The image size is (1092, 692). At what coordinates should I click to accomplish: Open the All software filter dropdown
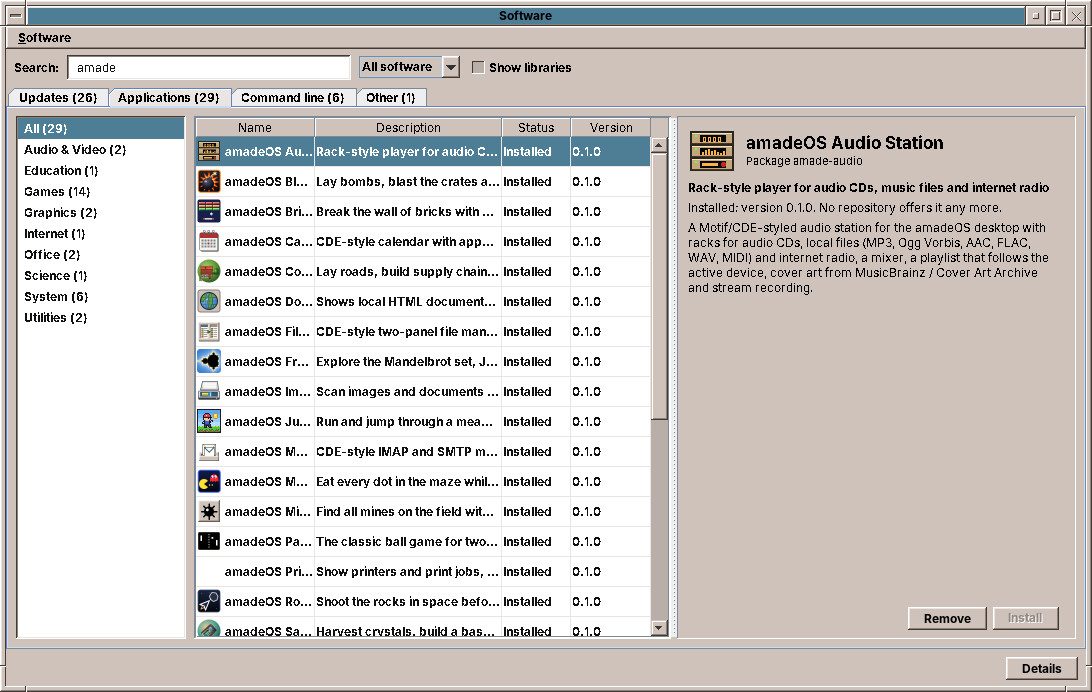point(410,67)
